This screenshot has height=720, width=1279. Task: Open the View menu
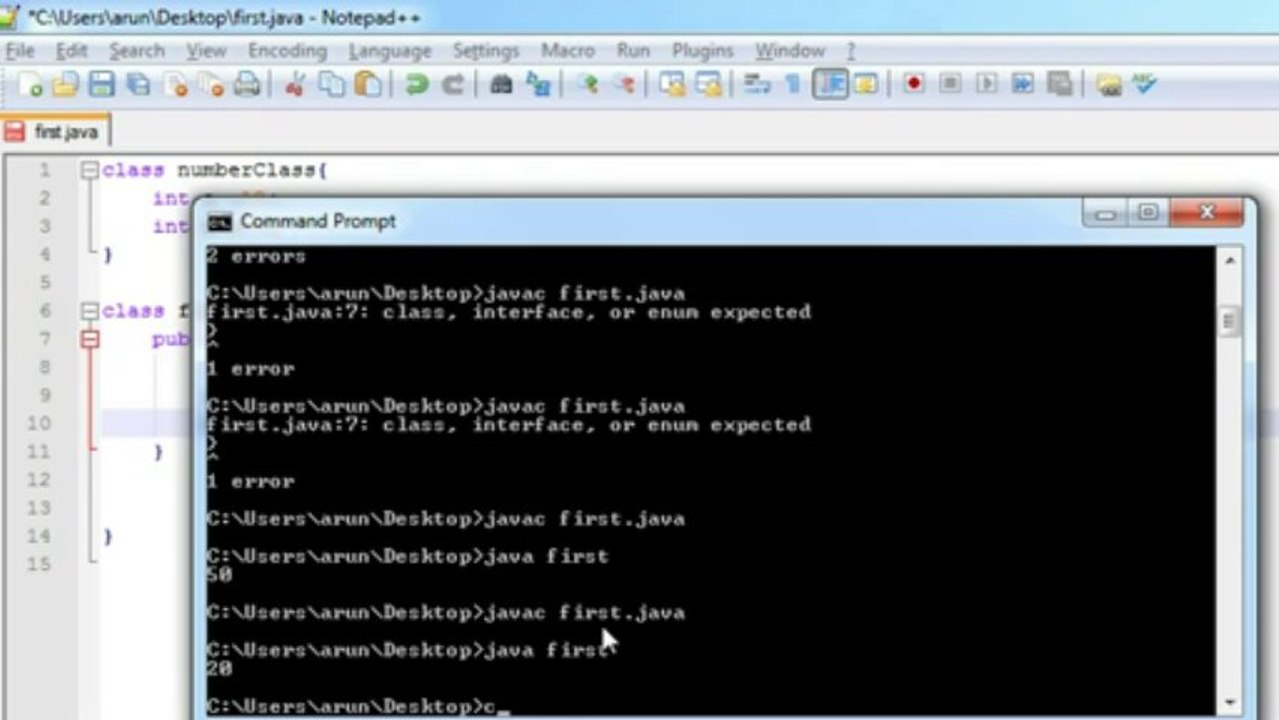(206, 51)
